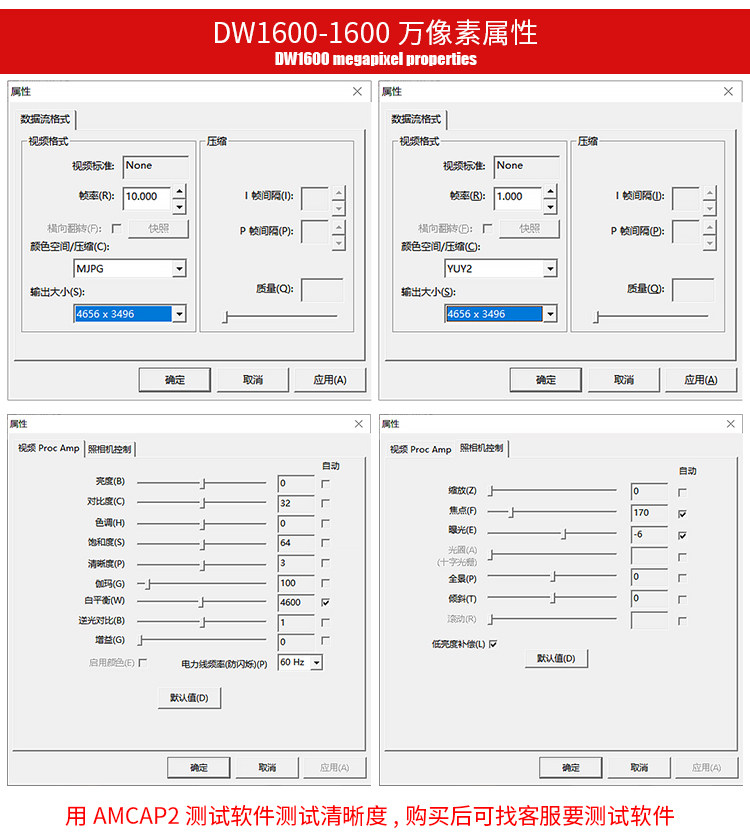This screenshot has width=750, height=840.
Task: Increase frame rate in MJPG dialog spinner
Action: [x=179, y=191]
